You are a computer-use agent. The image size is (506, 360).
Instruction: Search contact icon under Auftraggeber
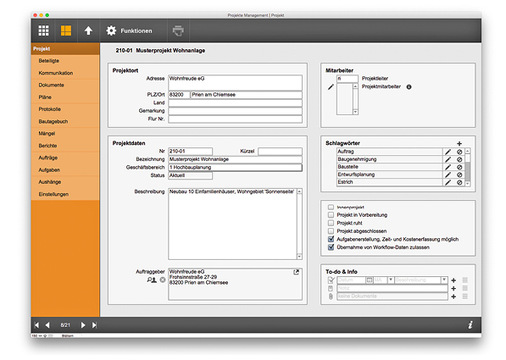[x=152, y=280]
